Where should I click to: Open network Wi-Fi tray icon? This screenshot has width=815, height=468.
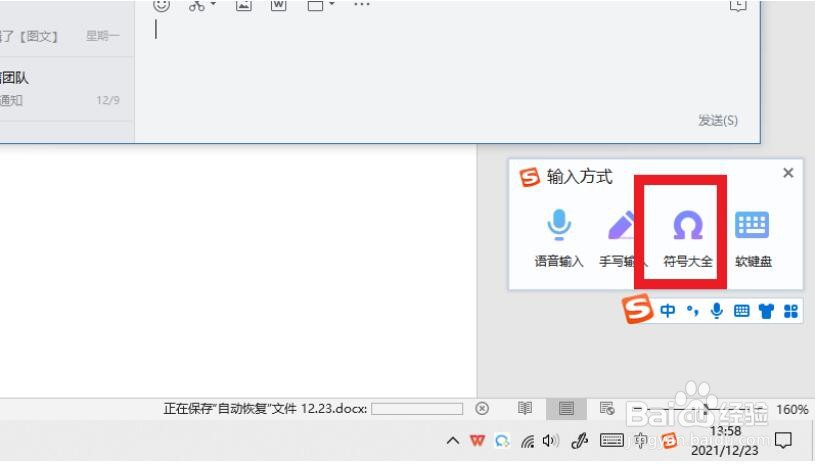[x=528, y=441]
